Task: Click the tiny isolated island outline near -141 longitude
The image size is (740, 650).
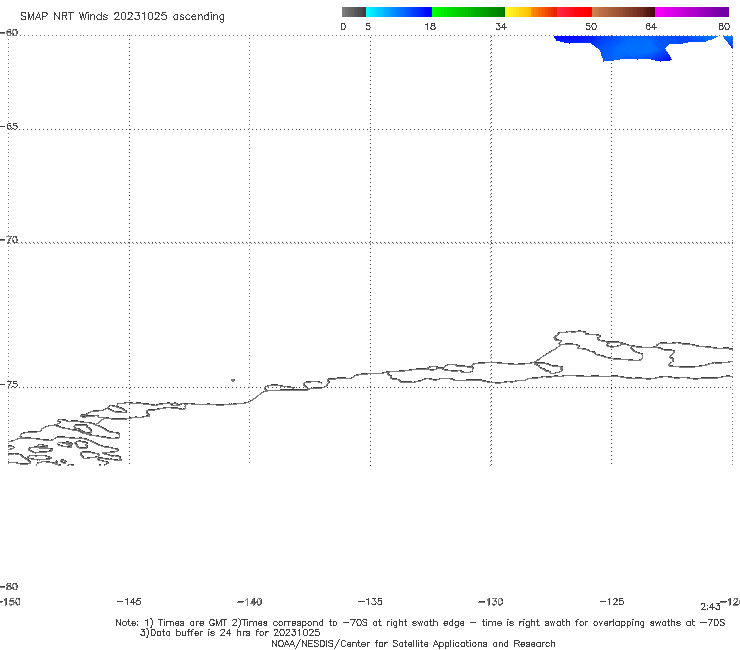Action: point(233,380)
